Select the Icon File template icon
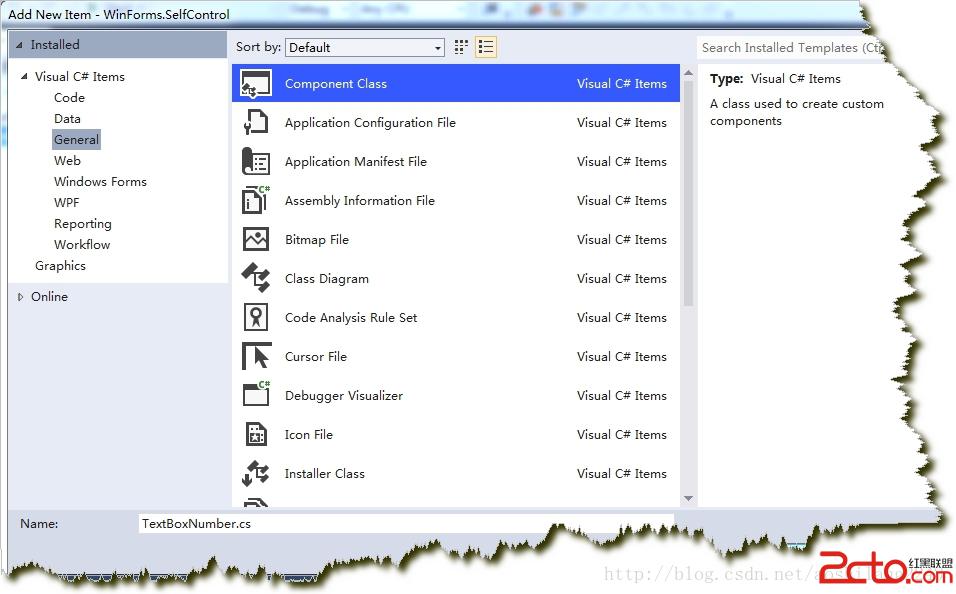Image resolution: width=956 pixels, height=594 pixels. [256, 434]
